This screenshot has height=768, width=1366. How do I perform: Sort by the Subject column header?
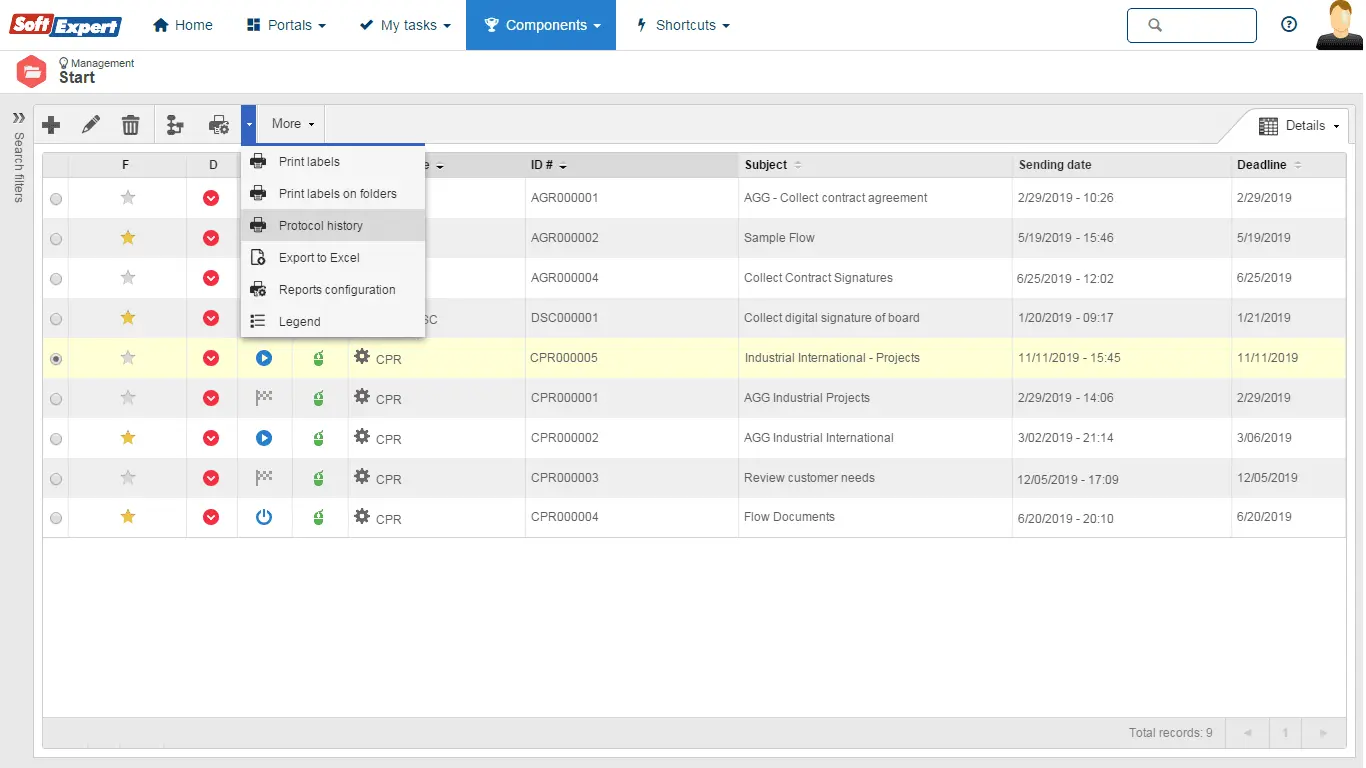(x=767, y=165)
